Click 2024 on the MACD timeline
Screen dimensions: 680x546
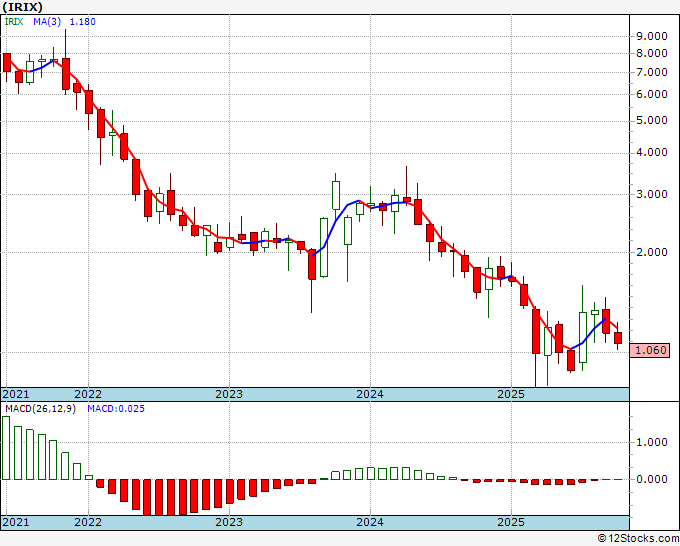[370, 522]
